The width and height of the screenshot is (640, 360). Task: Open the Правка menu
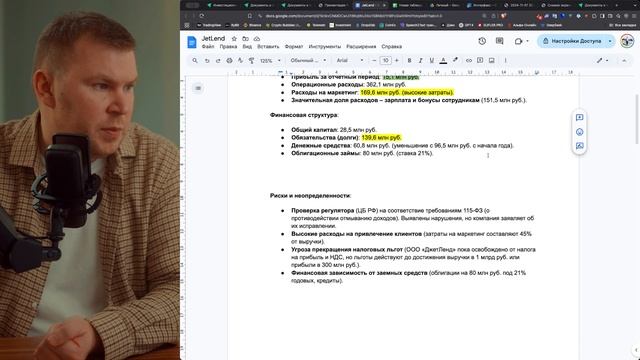click(x=228, y=47)
